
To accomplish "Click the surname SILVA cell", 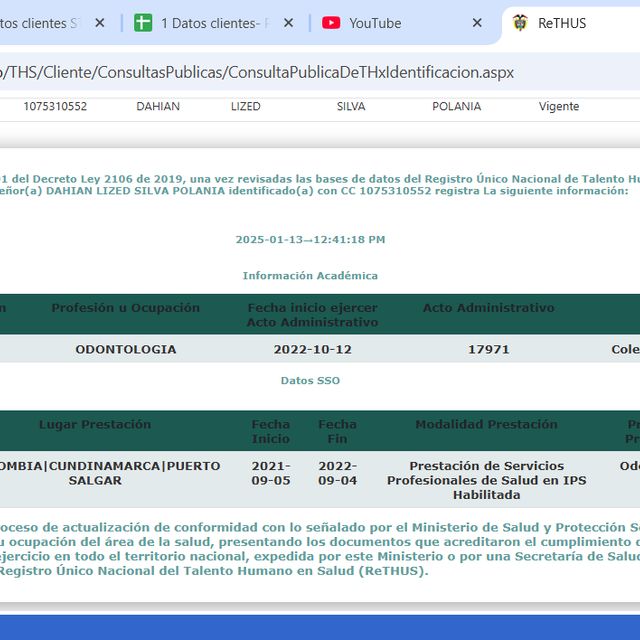I will click(x=351, y=107).
